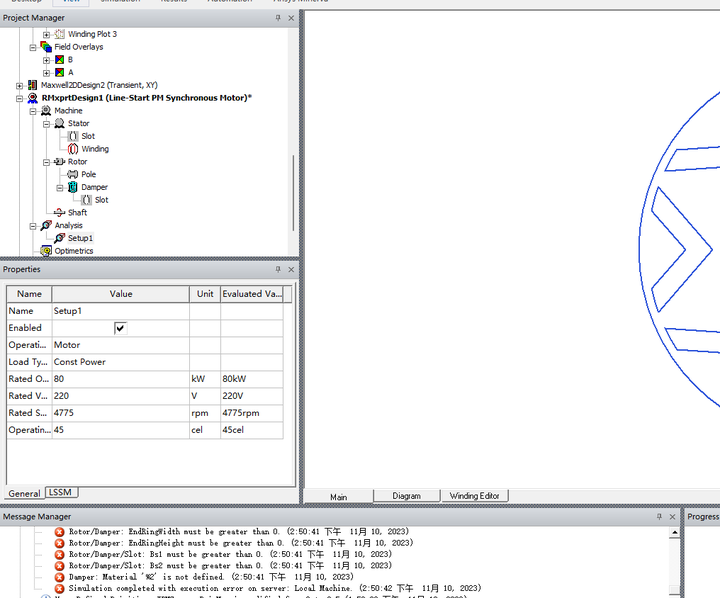Click the Rotor icon in the tree
720x598 pixels.
(59, 162)
